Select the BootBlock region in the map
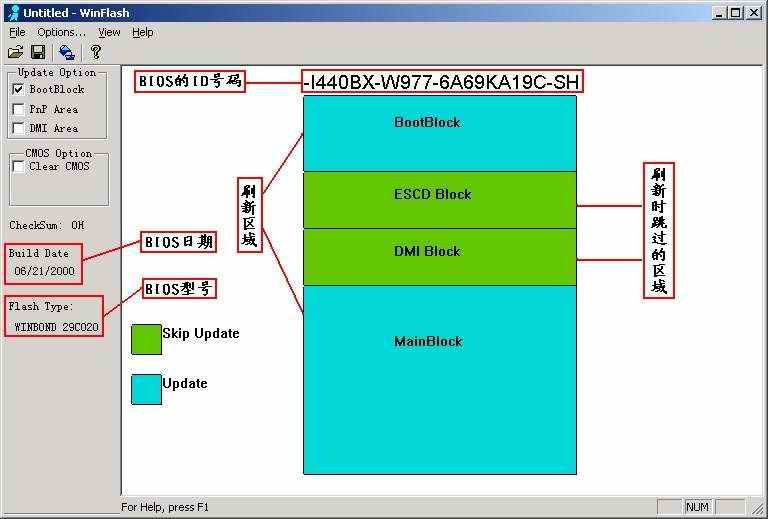Viewport: 768px width, 519px height. click(x=439, y=133)
